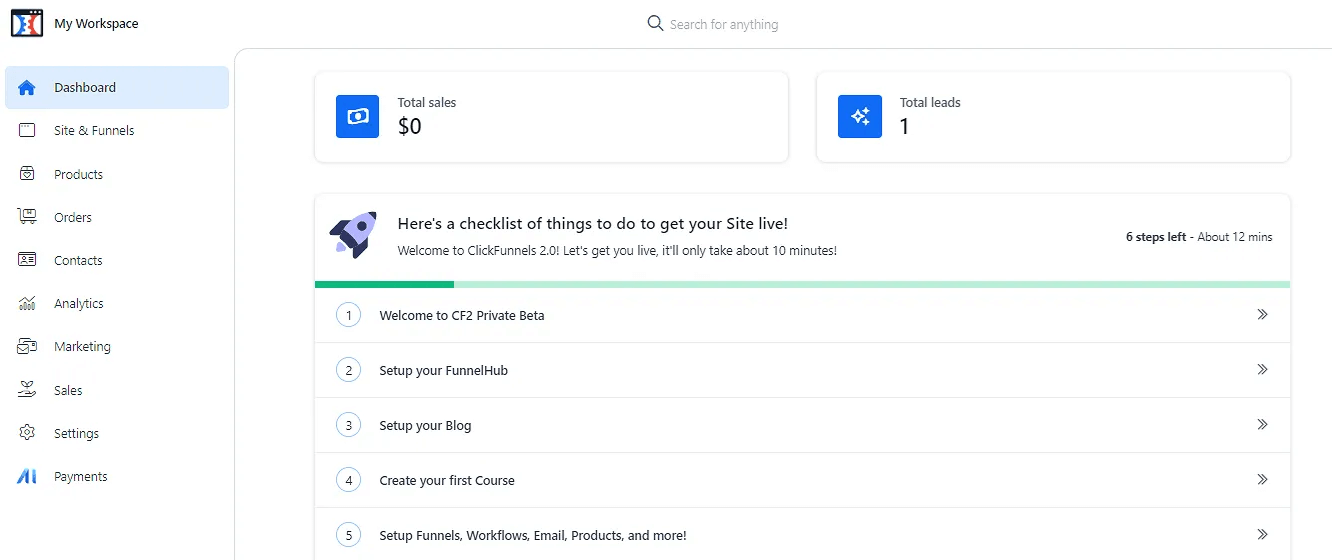Click the Analytics chart icon
This screenshot has height=560, width=1332.
coord(27,304)
